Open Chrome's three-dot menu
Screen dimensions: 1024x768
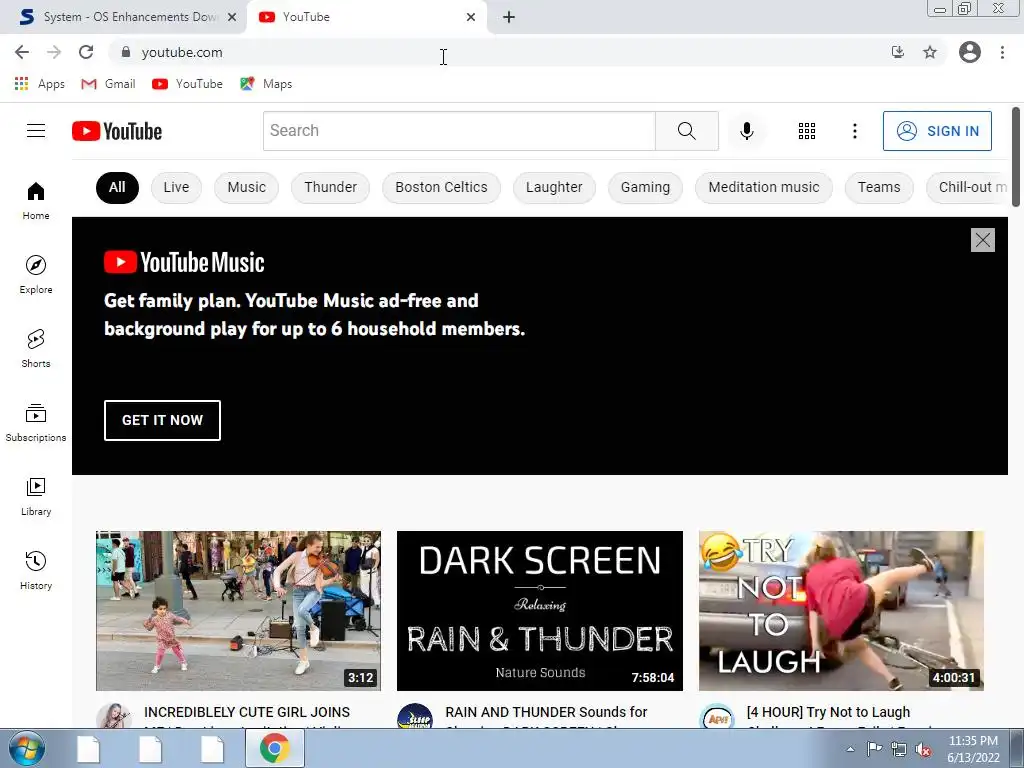[x=1002, y=52]
